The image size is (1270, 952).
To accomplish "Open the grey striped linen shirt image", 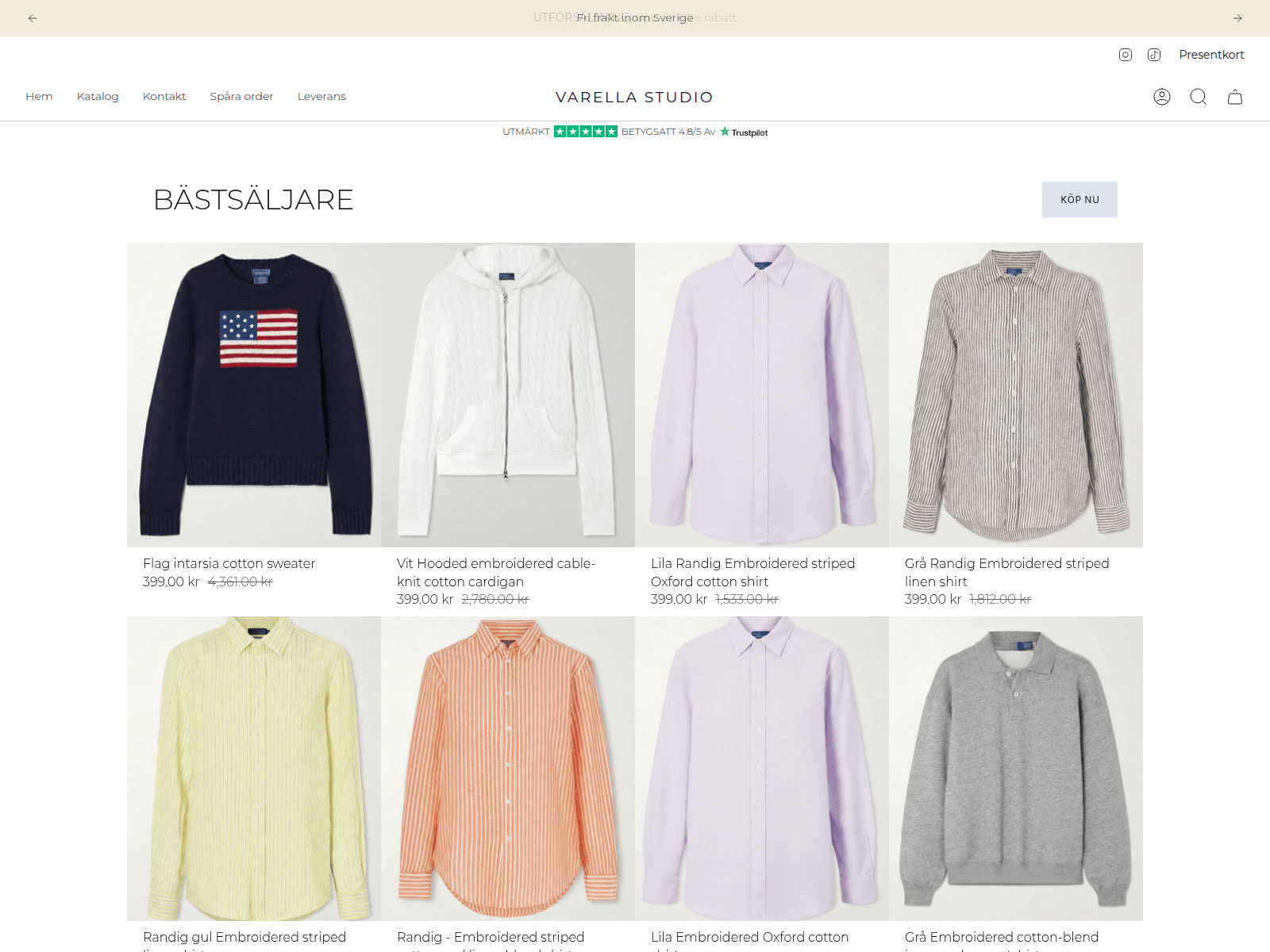I will pyautogui.click(x=1016, y=395).
